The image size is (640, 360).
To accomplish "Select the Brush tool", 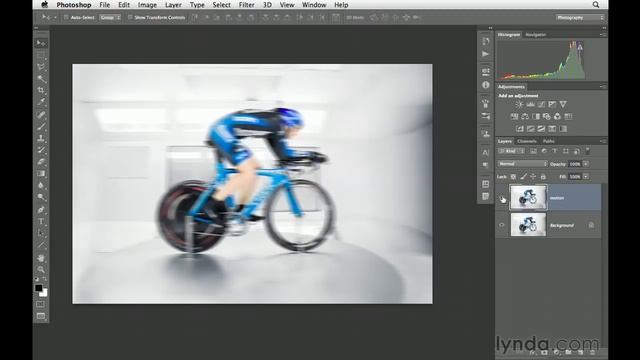I will [x=41, y=126].
